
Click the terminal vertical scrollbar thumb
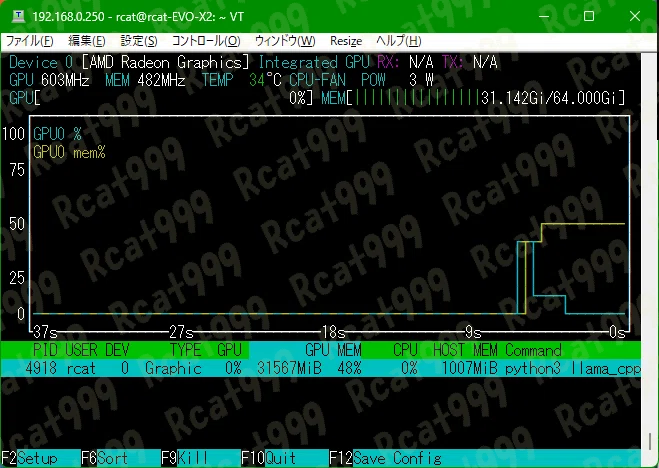(x=650, y=441)
